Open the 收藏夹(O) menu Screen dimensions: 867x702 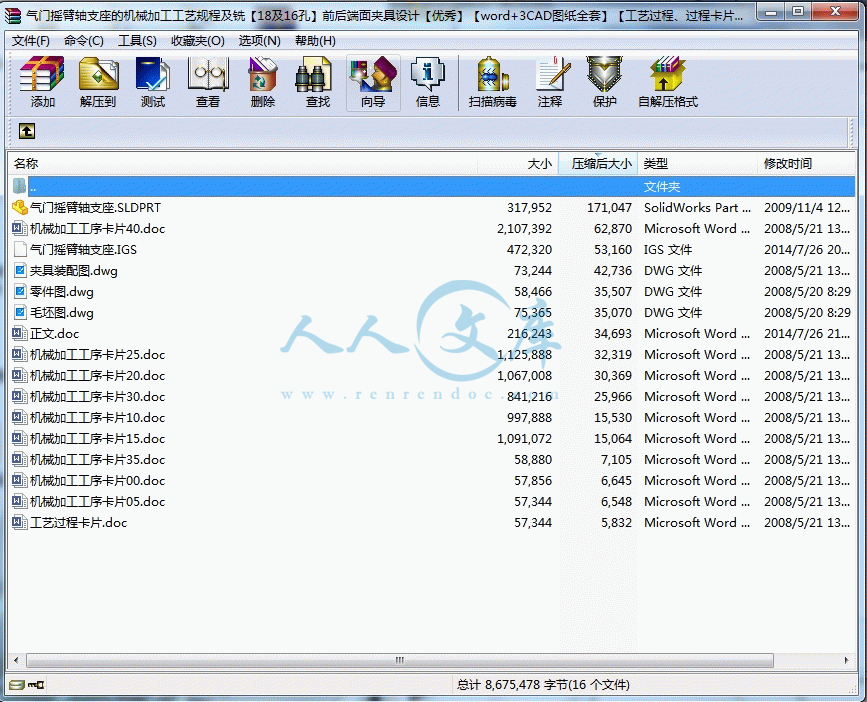(x=197, y=41)
